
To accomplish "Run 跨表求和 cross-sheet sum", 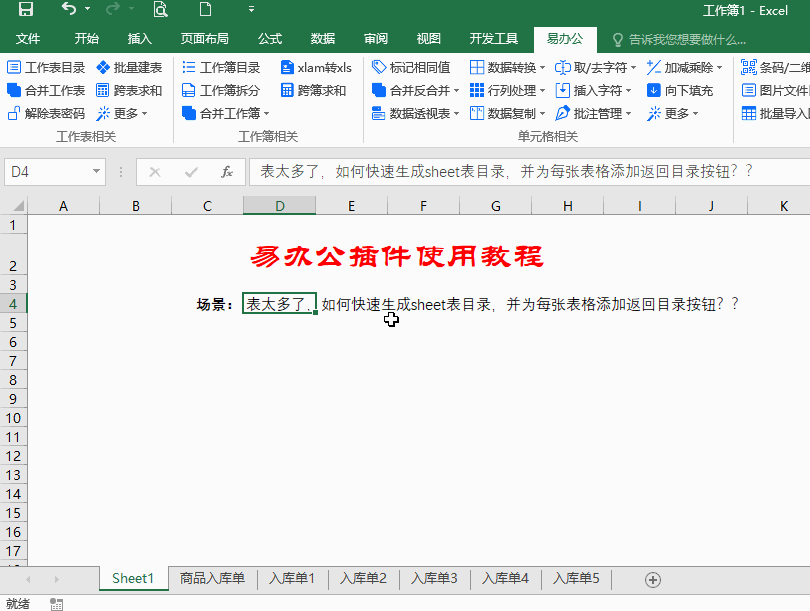I will click(130, 90).
